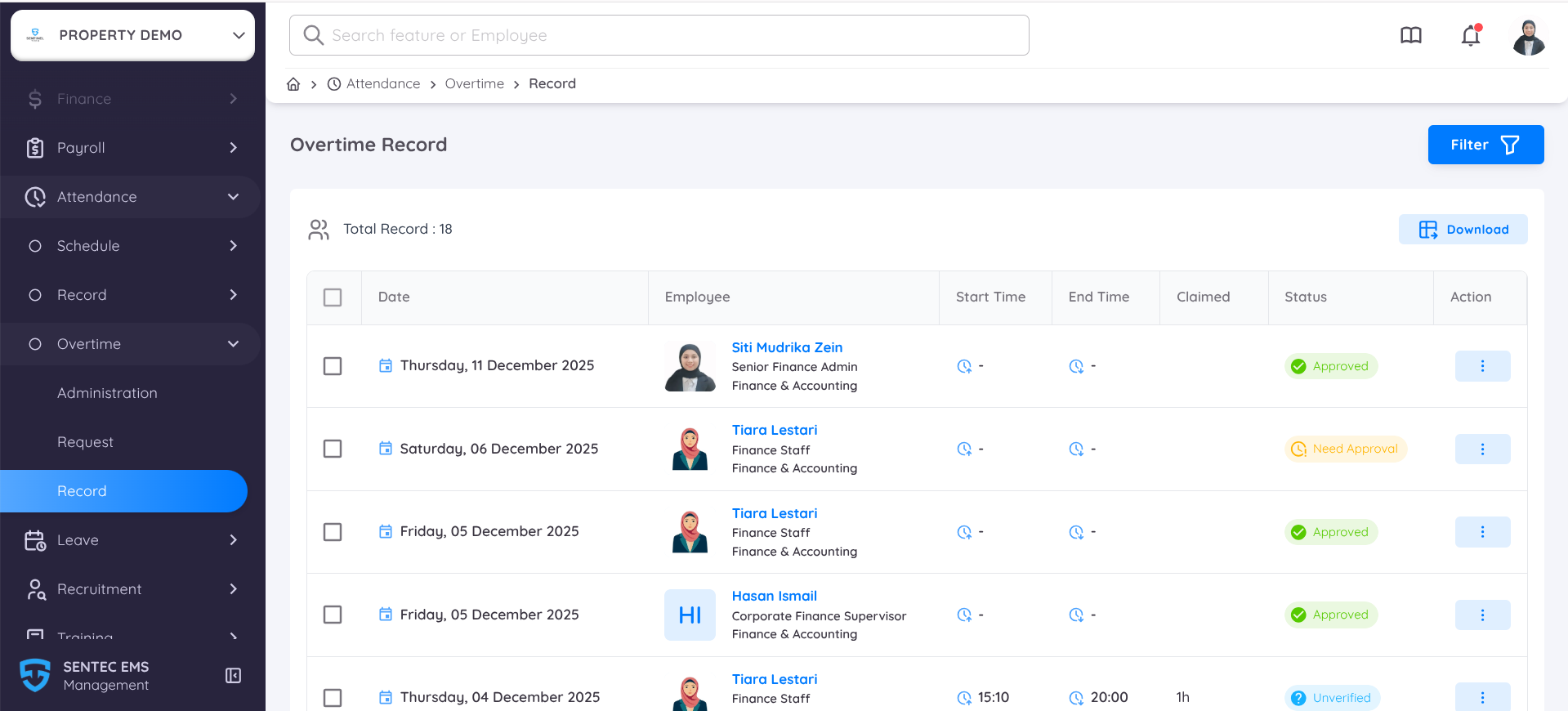Click the home breadcrumb icon
Viewport: 1568px width, 711px height.
pos(293,84)
